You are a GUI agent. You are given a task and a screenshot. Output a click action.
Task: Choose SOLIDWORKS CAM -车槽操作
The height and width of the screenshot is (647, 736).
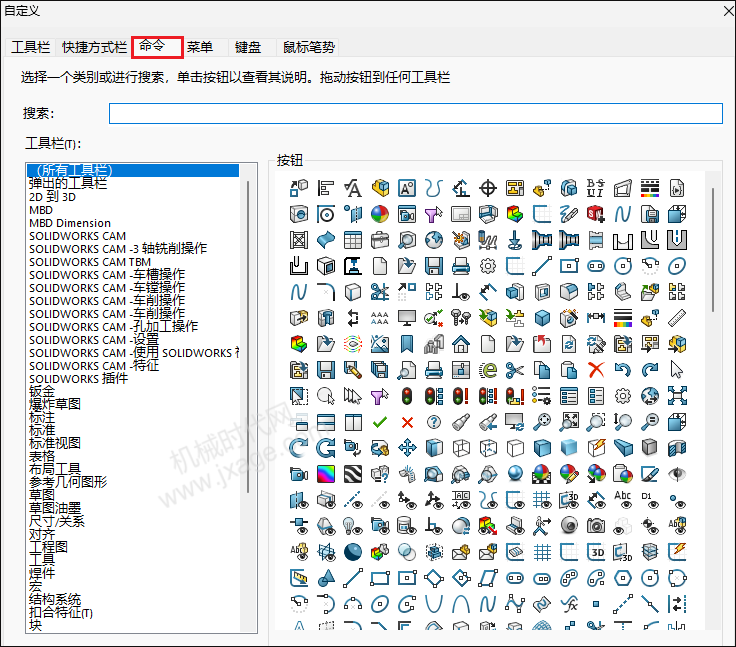click(x=107, y=275)
